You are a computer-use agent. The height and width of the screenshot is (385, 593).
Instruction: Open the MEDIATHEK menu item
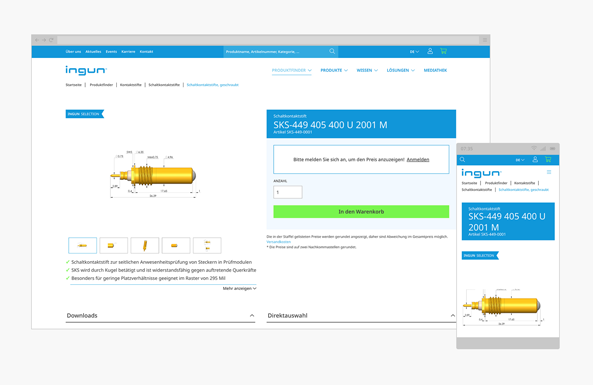tap(435, 70)
